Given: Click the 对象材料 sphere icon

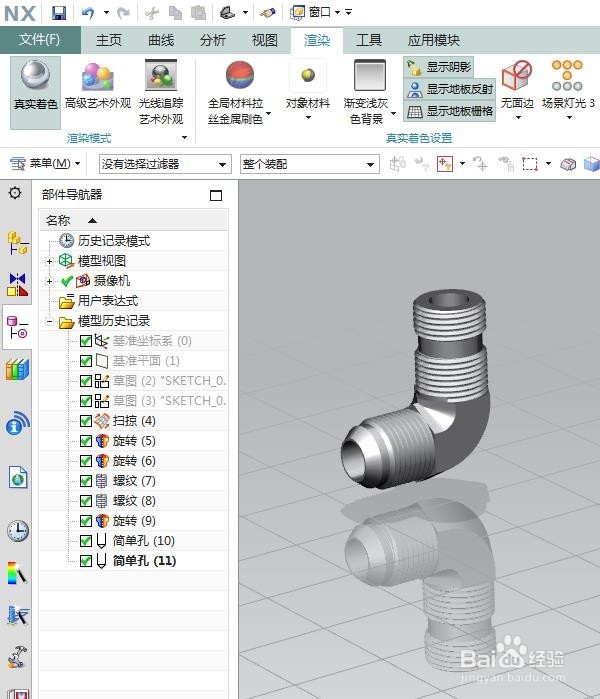Looking at the screenshot, I should (x=308, y=75).
